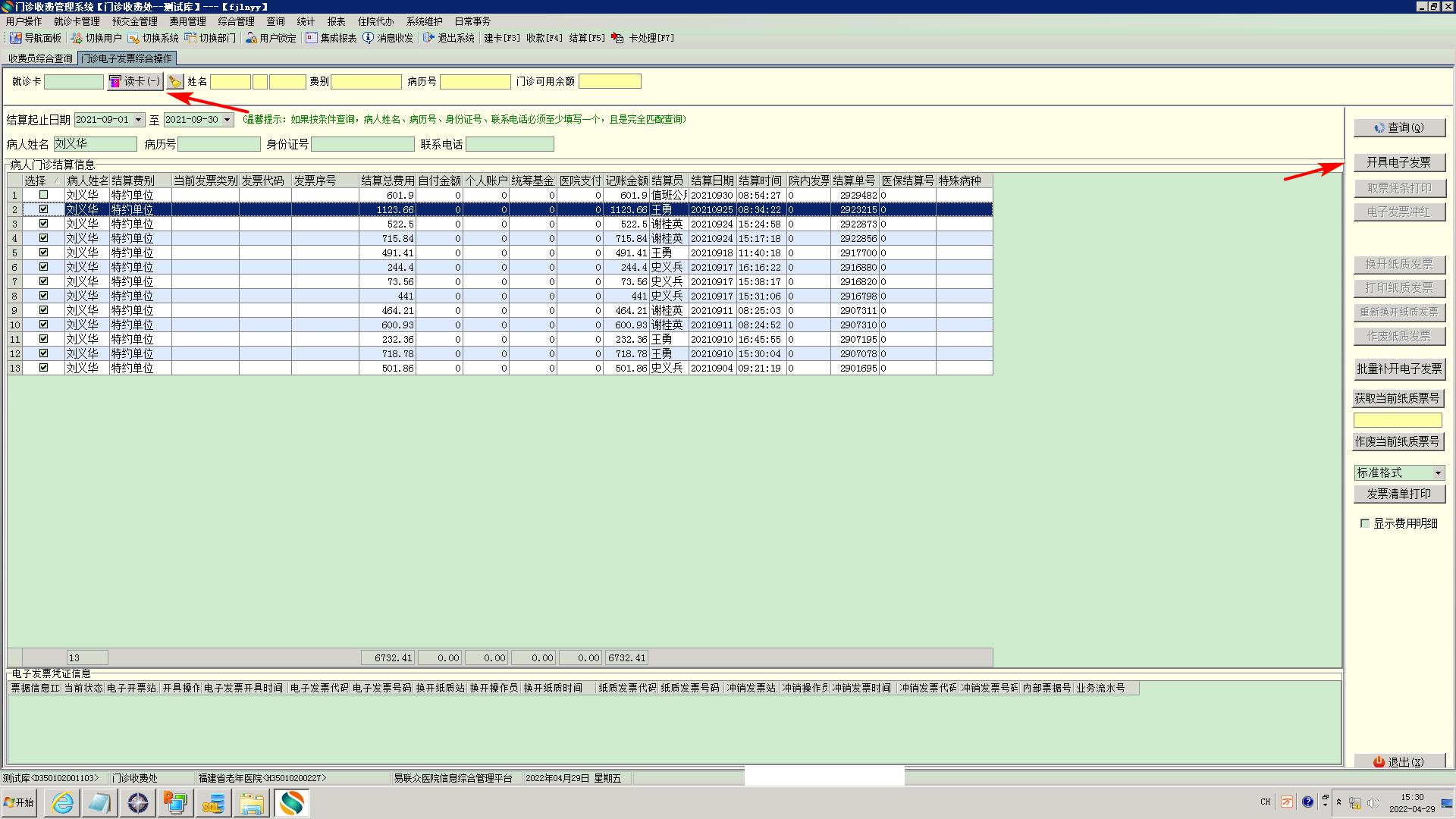Open Internet Explorer from the taskbar

click(62, 802)
